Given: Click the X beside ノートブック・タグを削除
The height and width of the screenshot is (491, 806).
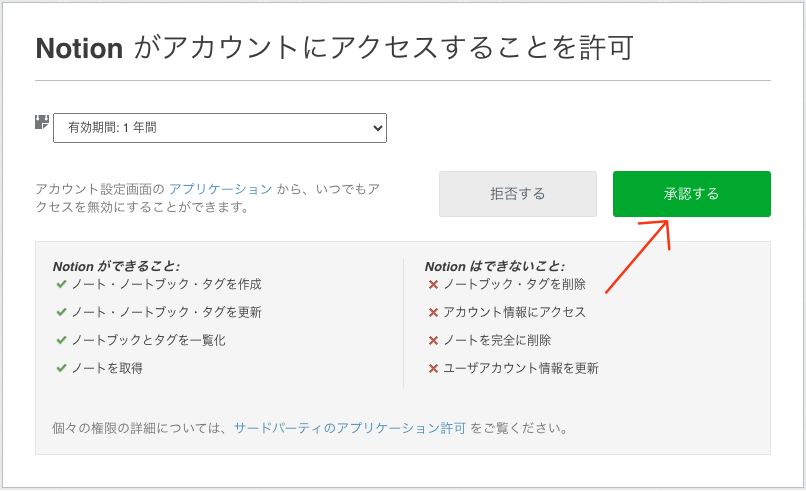Looking at the screenshot, I should [433, 284].
